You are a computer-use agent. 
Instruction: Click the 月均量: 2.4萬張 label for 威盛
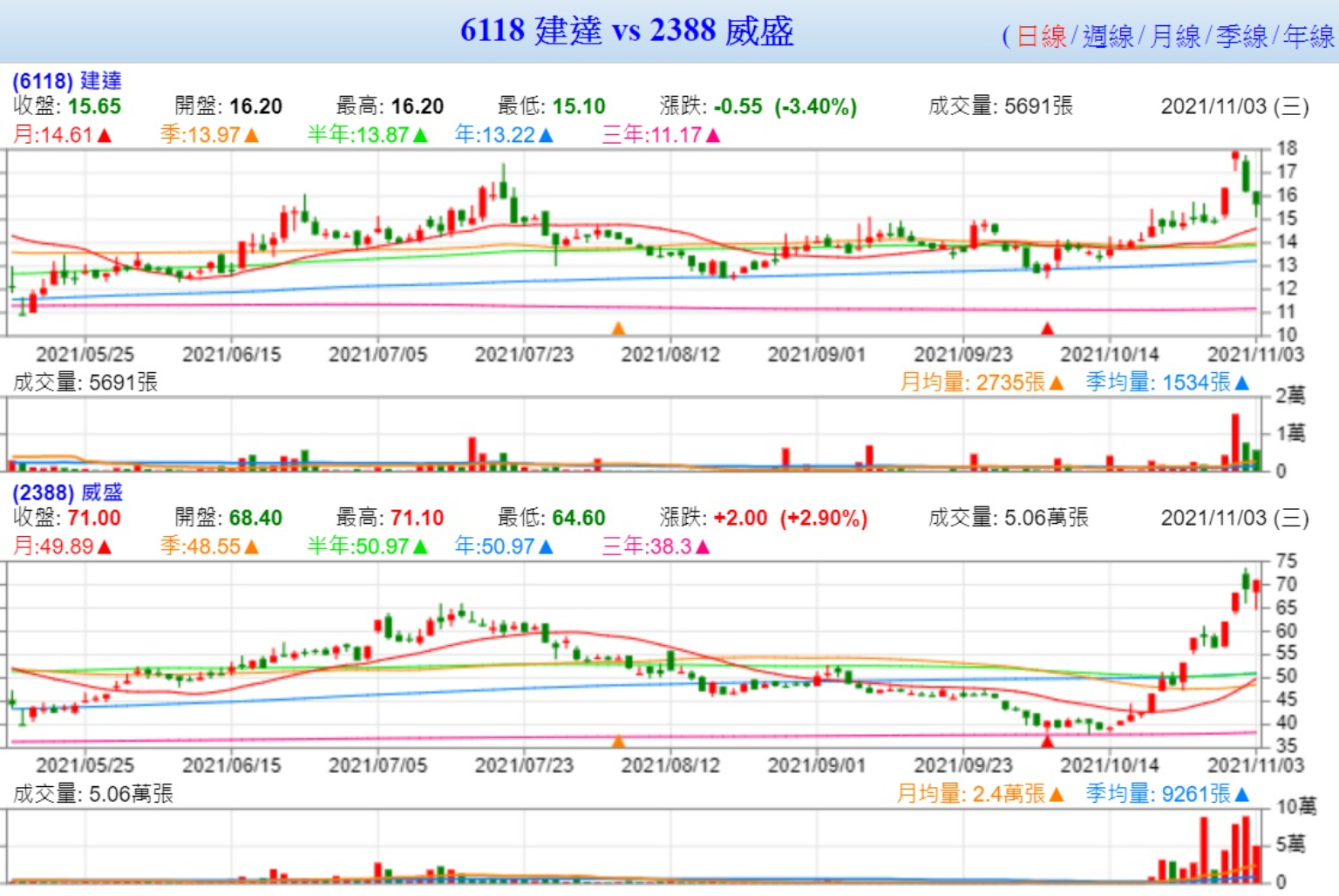pyautogui.click(x=970, y=794)
